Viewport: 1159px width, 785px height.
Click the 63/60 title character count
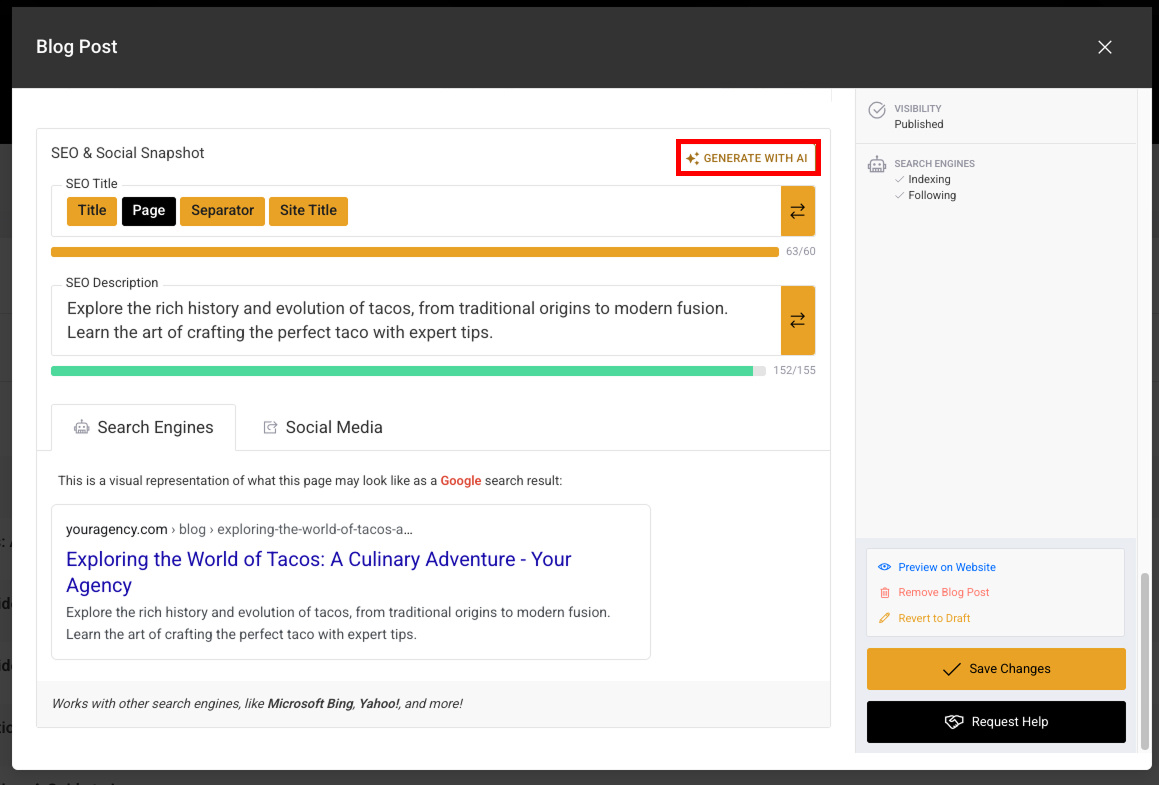pyautogui.click(x=801, y=251)
